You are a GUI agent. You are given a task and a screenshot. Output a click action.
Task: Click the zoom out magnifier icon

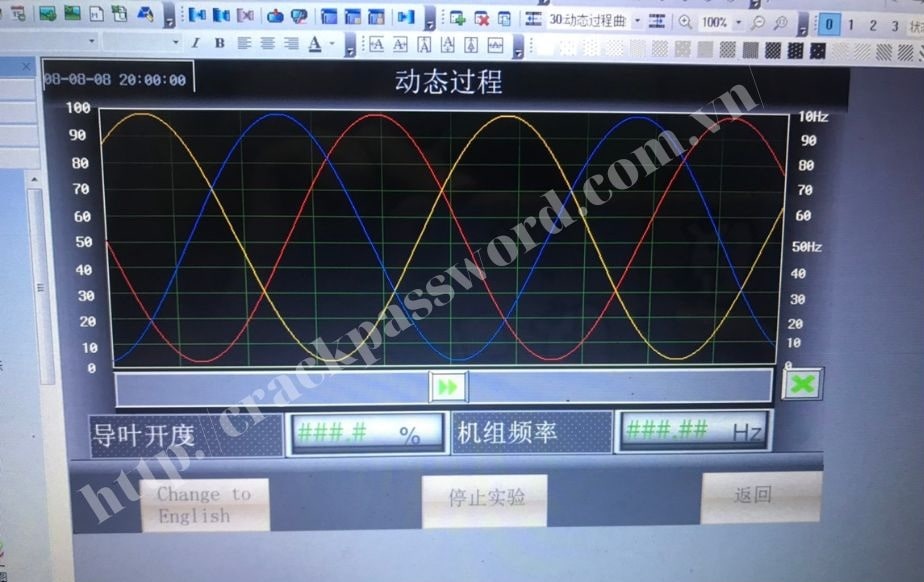[757, 21]
